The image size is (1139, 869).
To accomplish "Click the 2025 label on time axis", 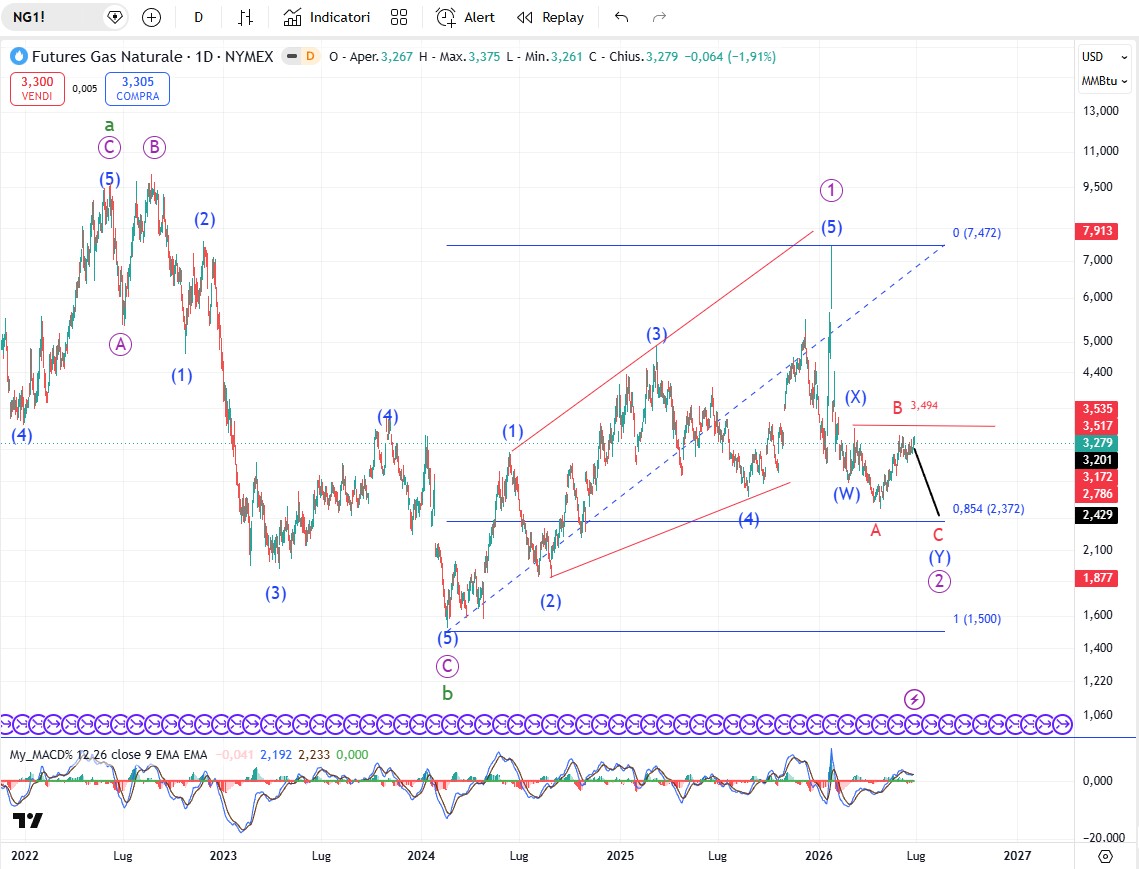I will (620, 856).
